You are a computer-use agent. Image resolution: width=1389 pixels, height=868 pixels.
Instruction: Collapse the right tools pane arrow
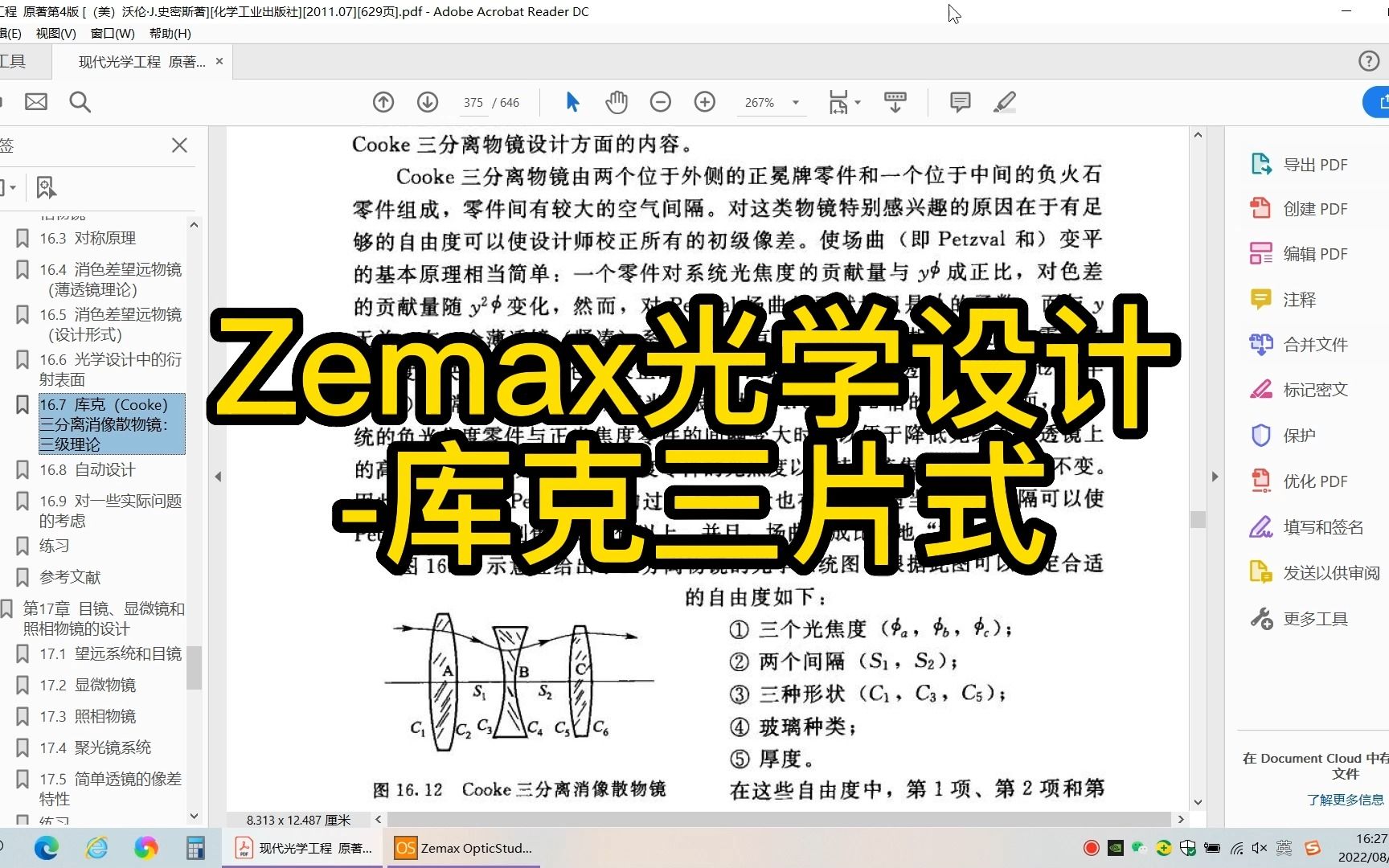[x=1215, y=477]
